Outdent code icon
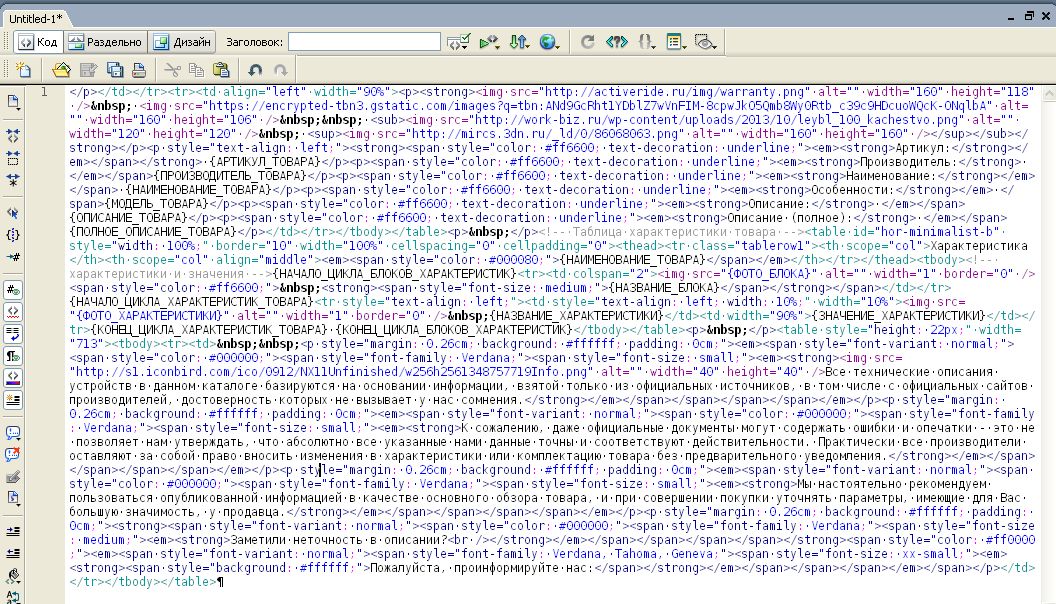Screen dimensions: 1056x604 13,554
